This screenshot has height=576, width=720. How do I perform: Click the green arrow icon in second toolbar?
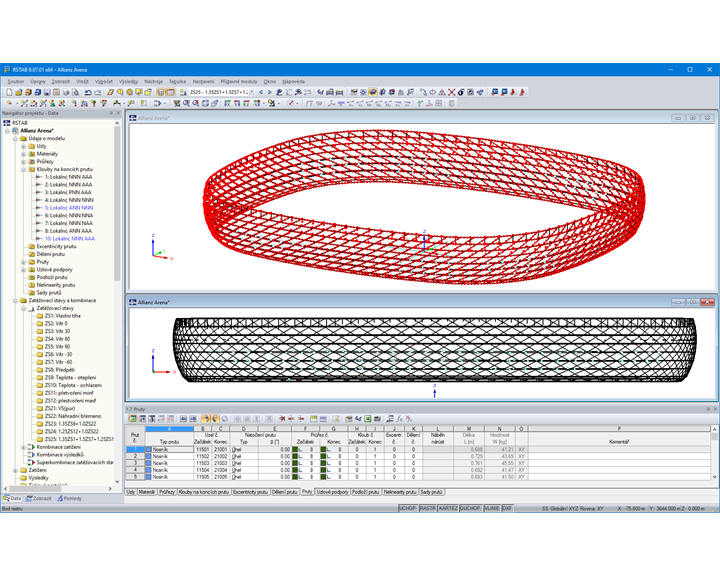tap(420, 103)
